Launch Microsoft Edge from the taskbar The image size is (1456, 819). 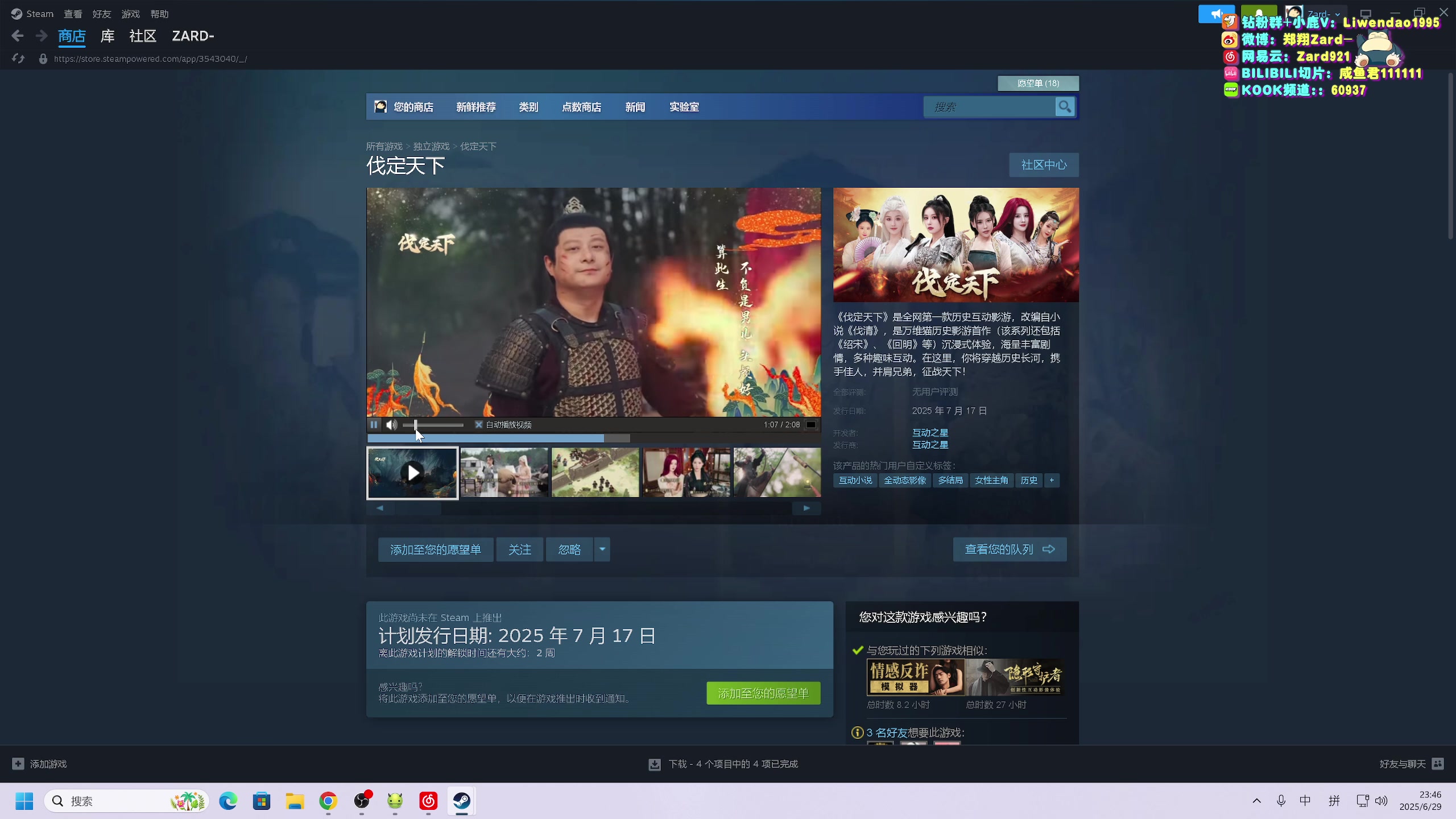tap(228, 801)
